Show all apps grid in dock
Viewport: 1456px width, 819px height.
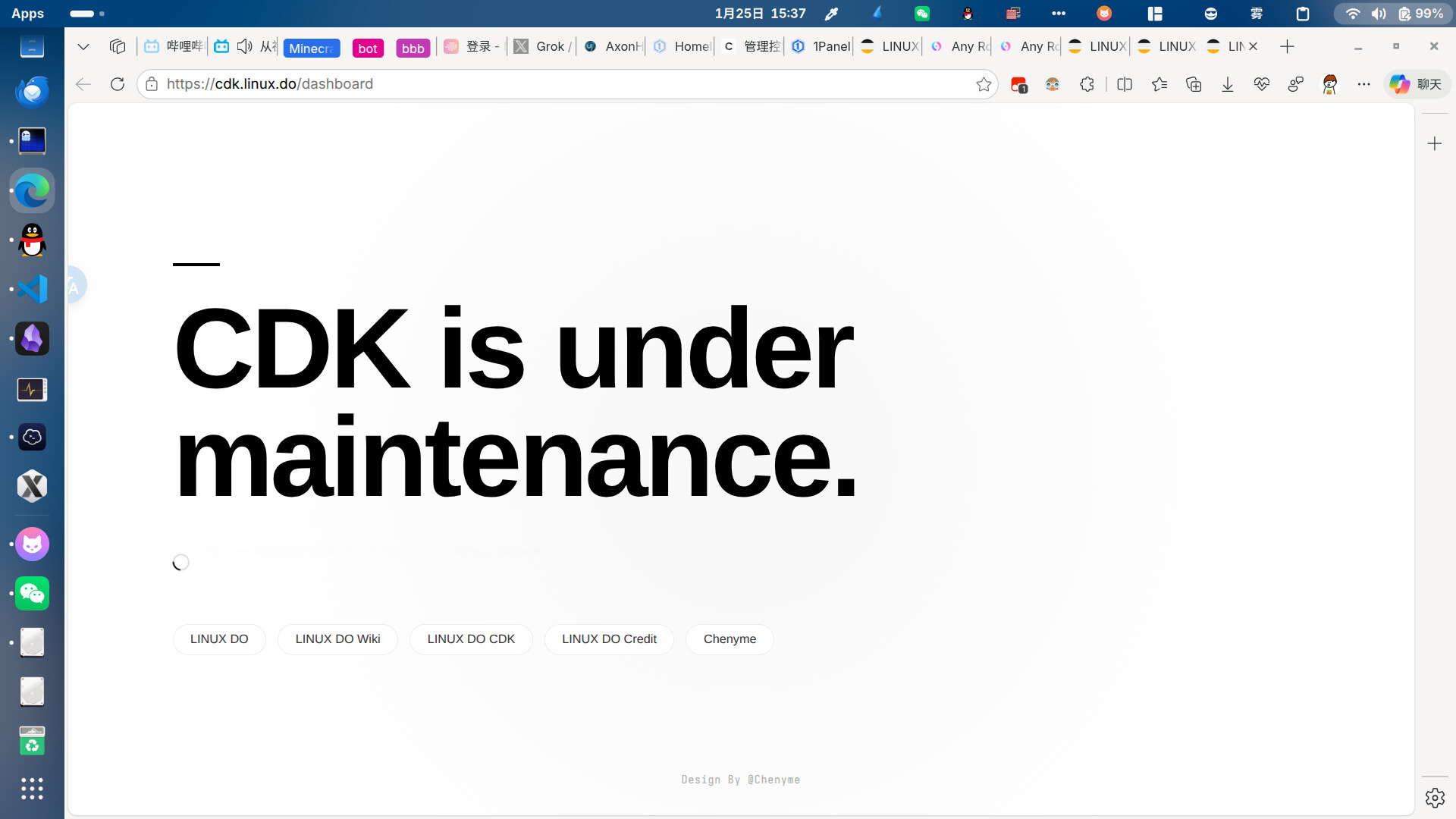32,789
